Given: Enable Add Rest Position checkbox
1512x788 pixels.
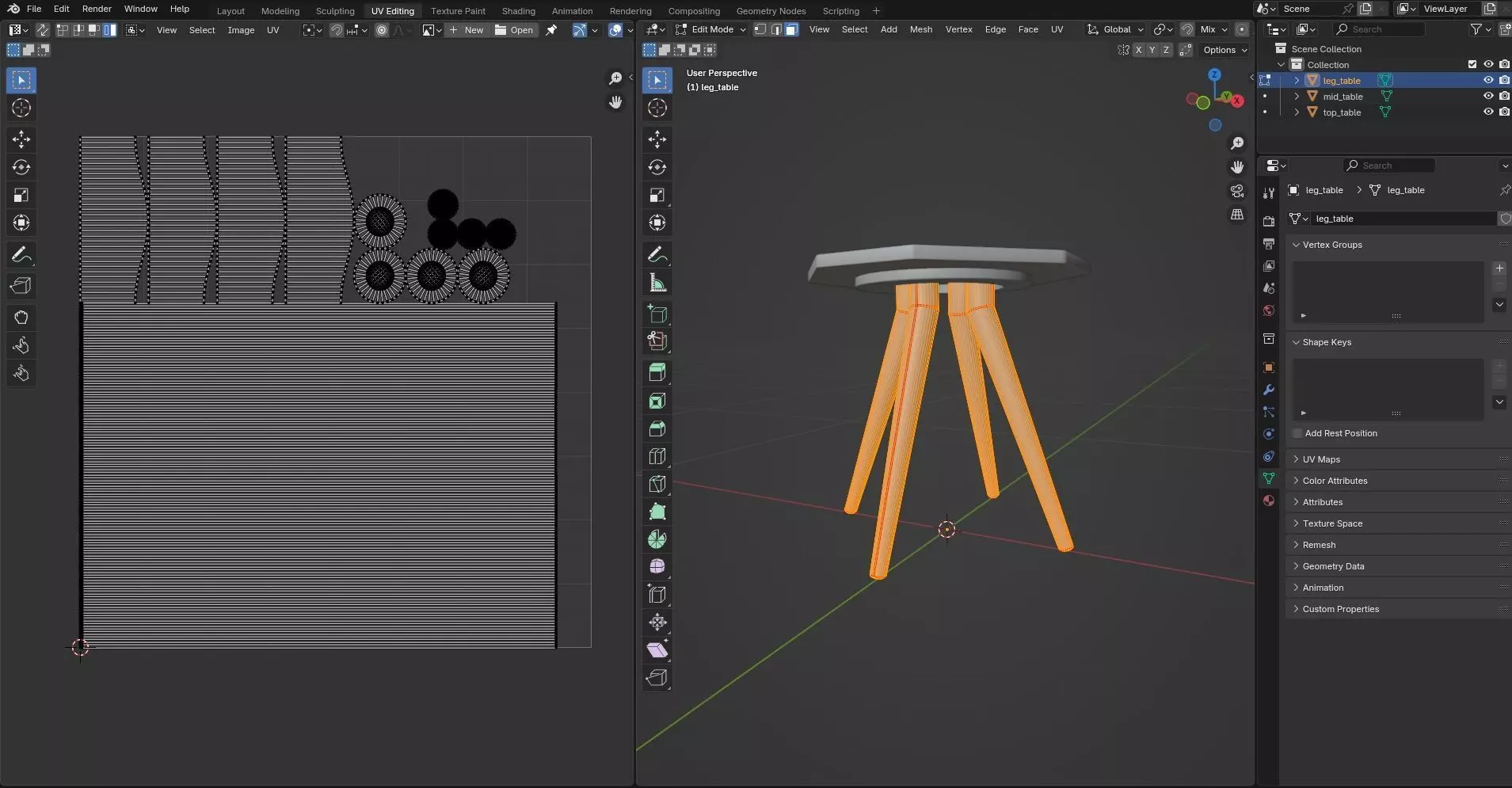Looking at the screenshot, I should click(x=1297, y=433).
